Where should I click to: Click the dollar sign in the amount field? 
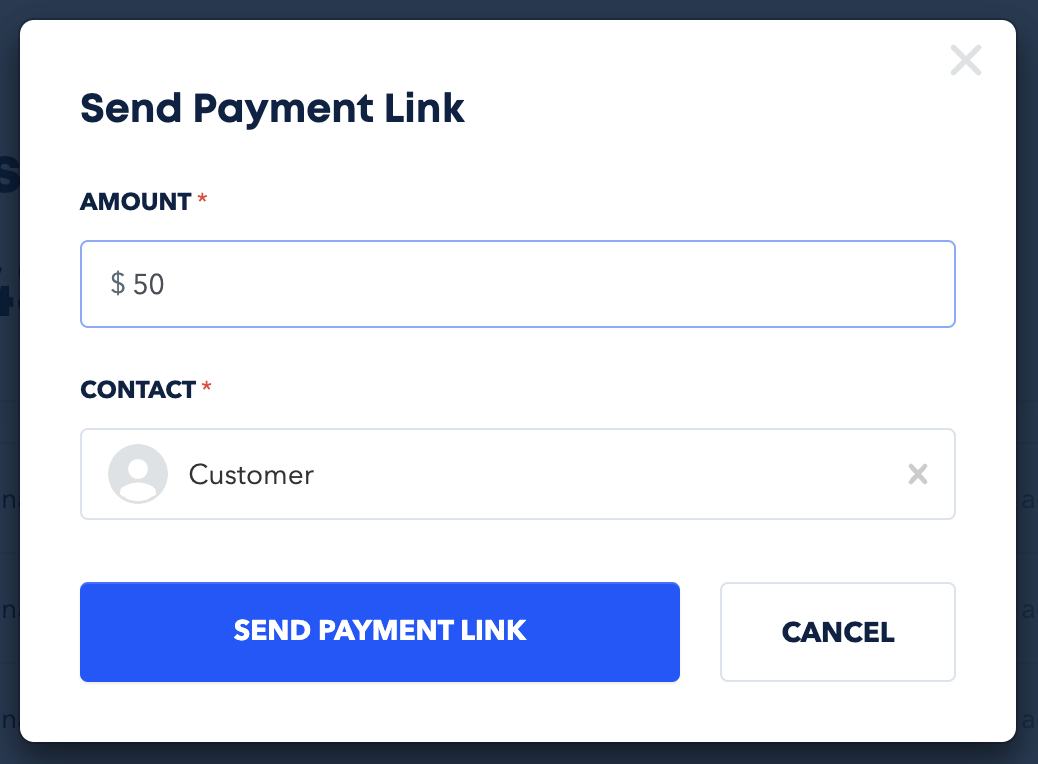pyautogui.click(x=118, y=284)
